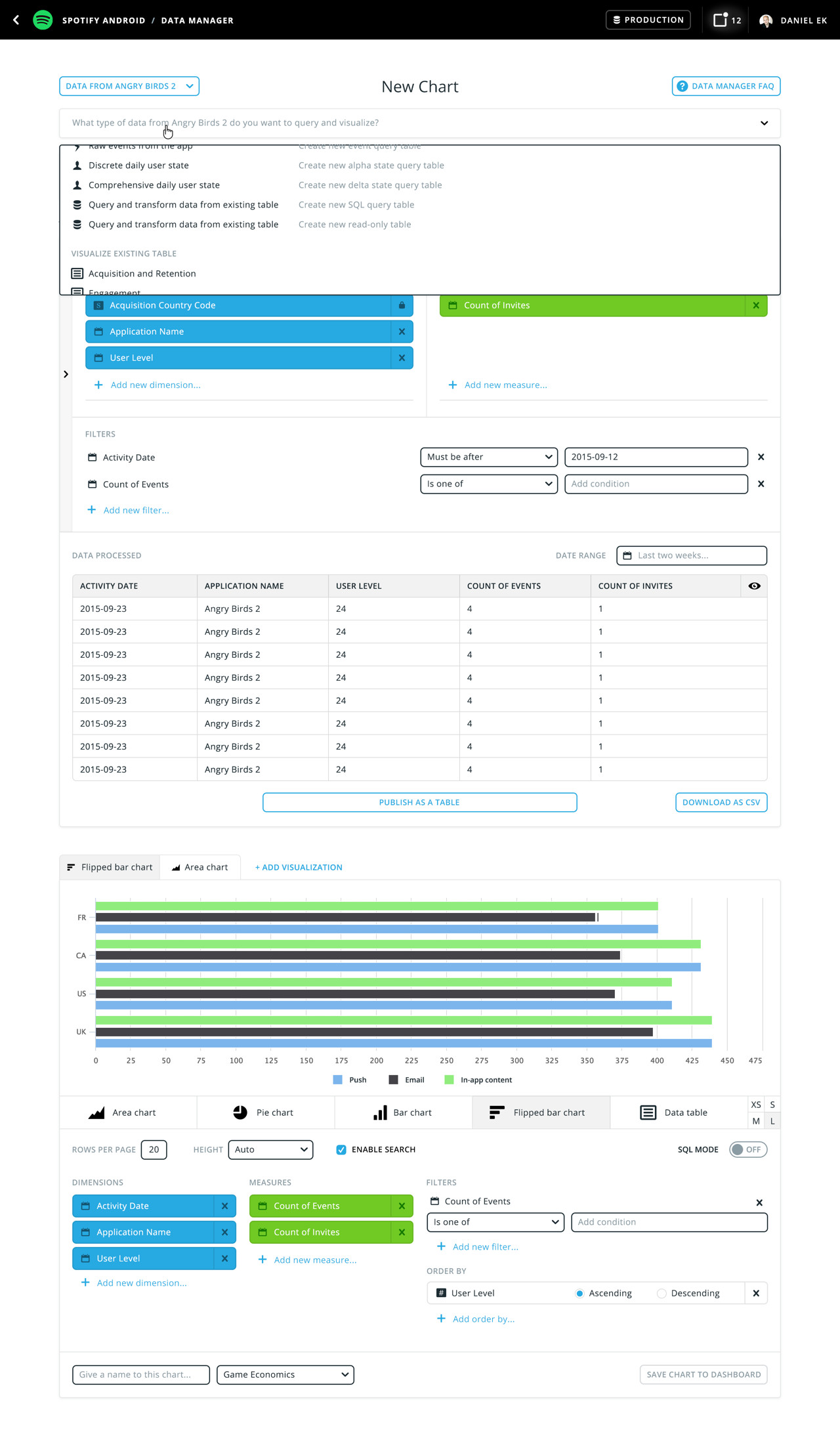Open Must be after condition dropdown

[489, 457]
